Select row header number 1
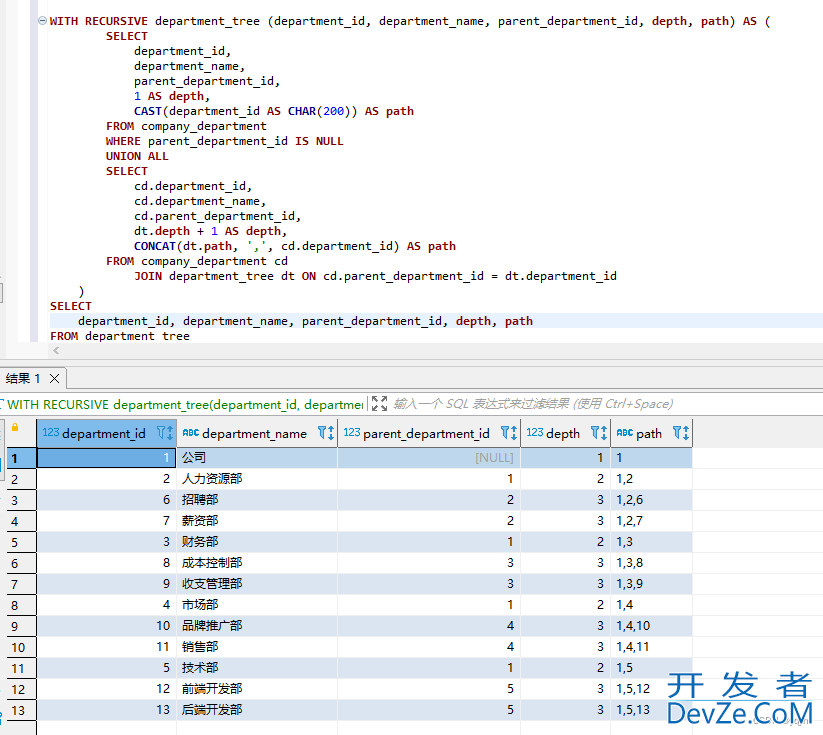The width and height of the screenshot is (823, 735). tap(21, 458)
